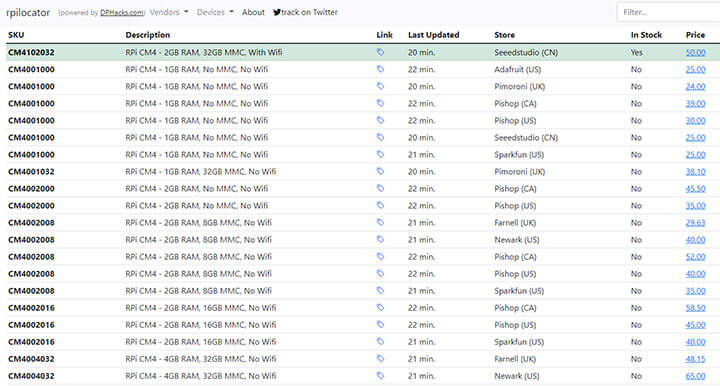
Task: Open link icon for Sparkfun CM4001000 row
Action: pos(380,154)
